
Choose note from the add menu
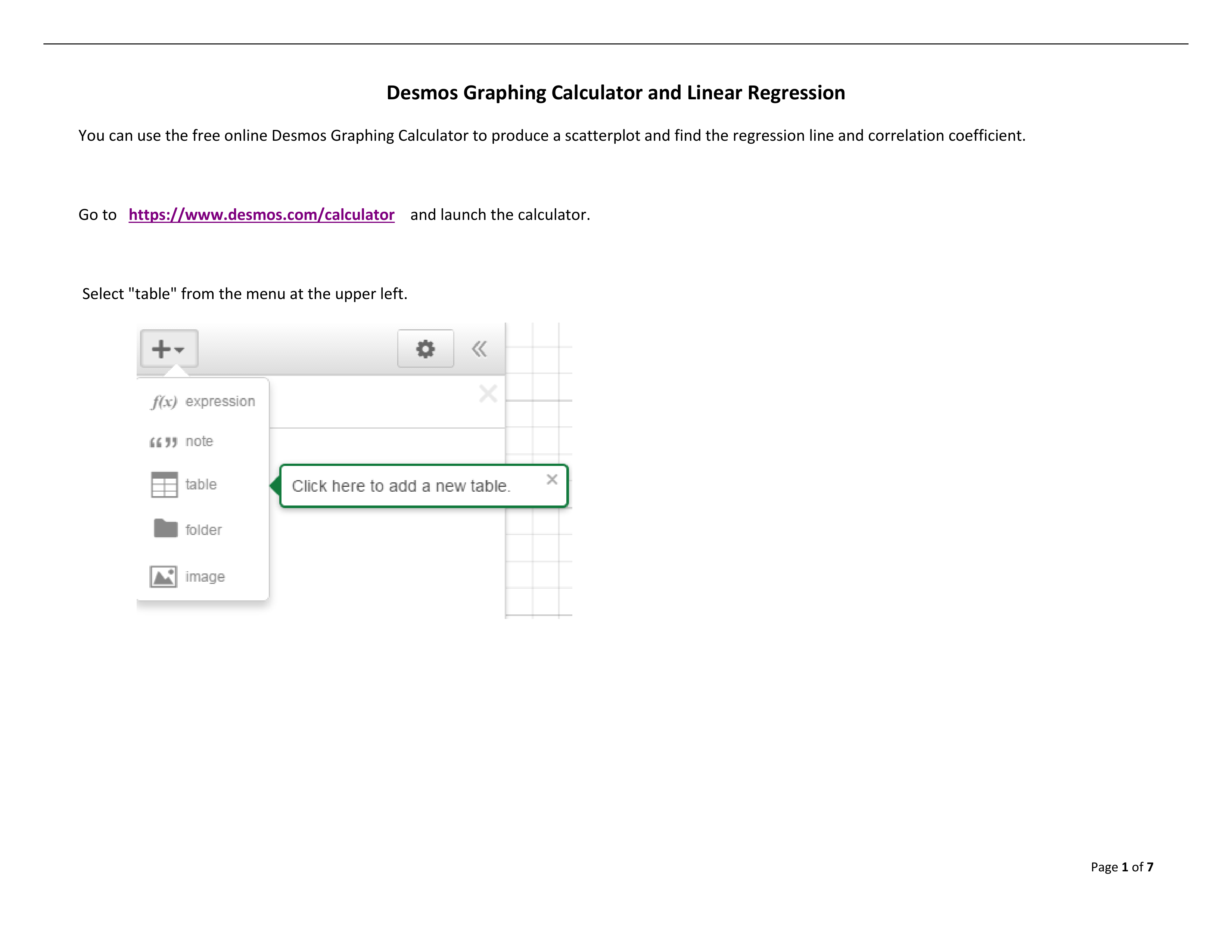(x=182, y=442)
